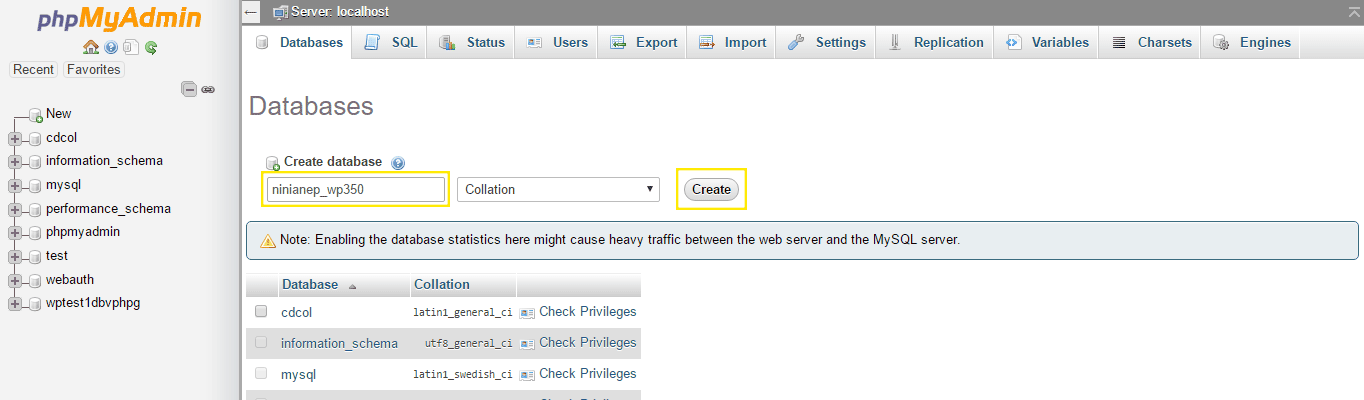This screenshot has height=400, width=1364.
Task: Click the left arrow at main panel's top-left
Action: [x=251, y=12]
